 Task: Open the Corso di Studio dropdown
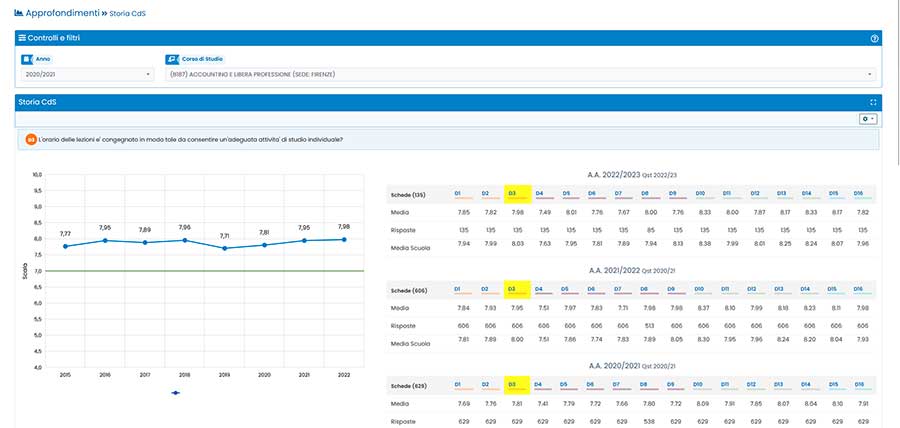(x=520, y=74)
